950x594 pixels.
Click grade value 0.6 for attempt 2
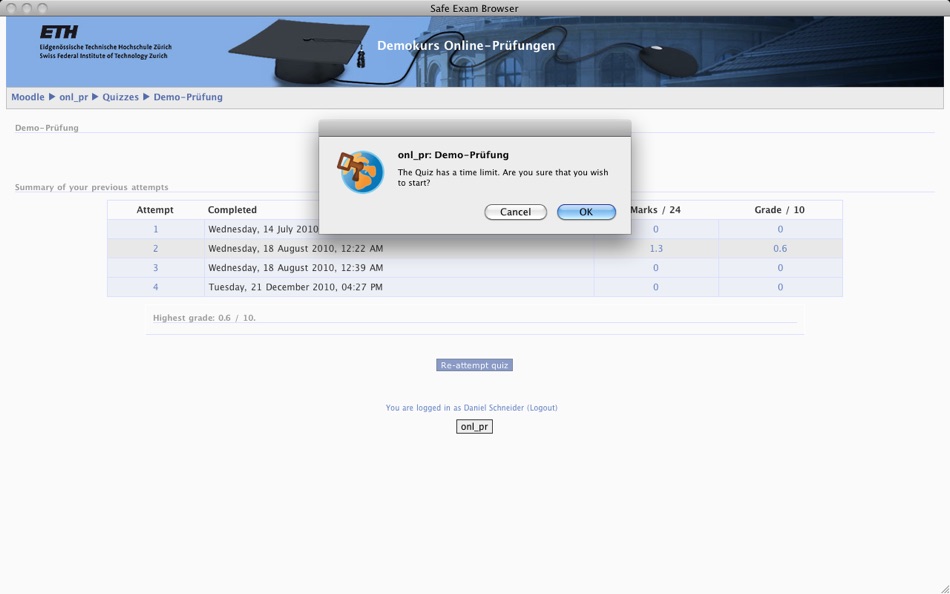(780, 249)
